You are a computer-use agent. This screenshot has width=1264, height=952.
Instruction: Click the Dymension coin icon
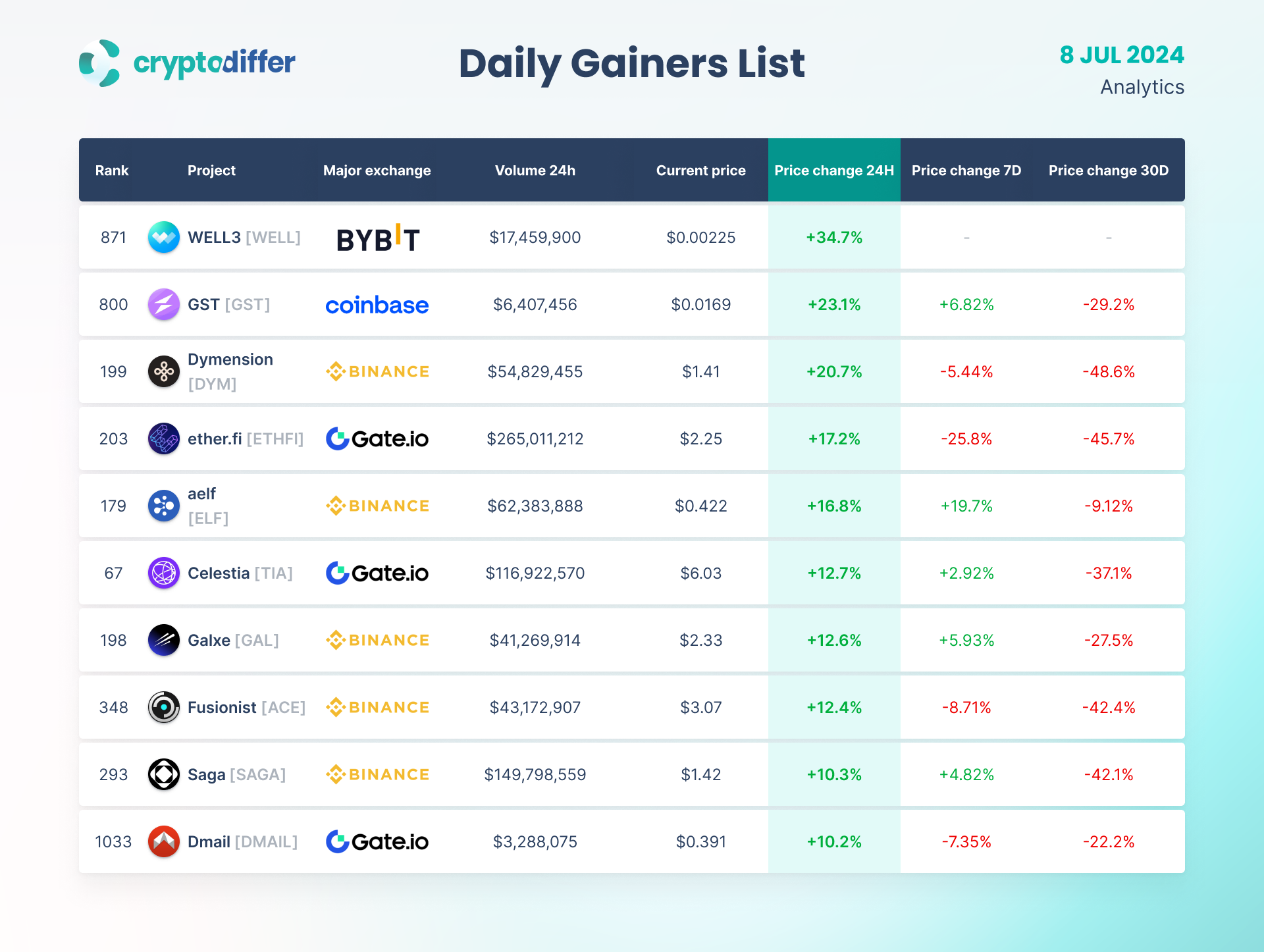click(x=163, y=371)
